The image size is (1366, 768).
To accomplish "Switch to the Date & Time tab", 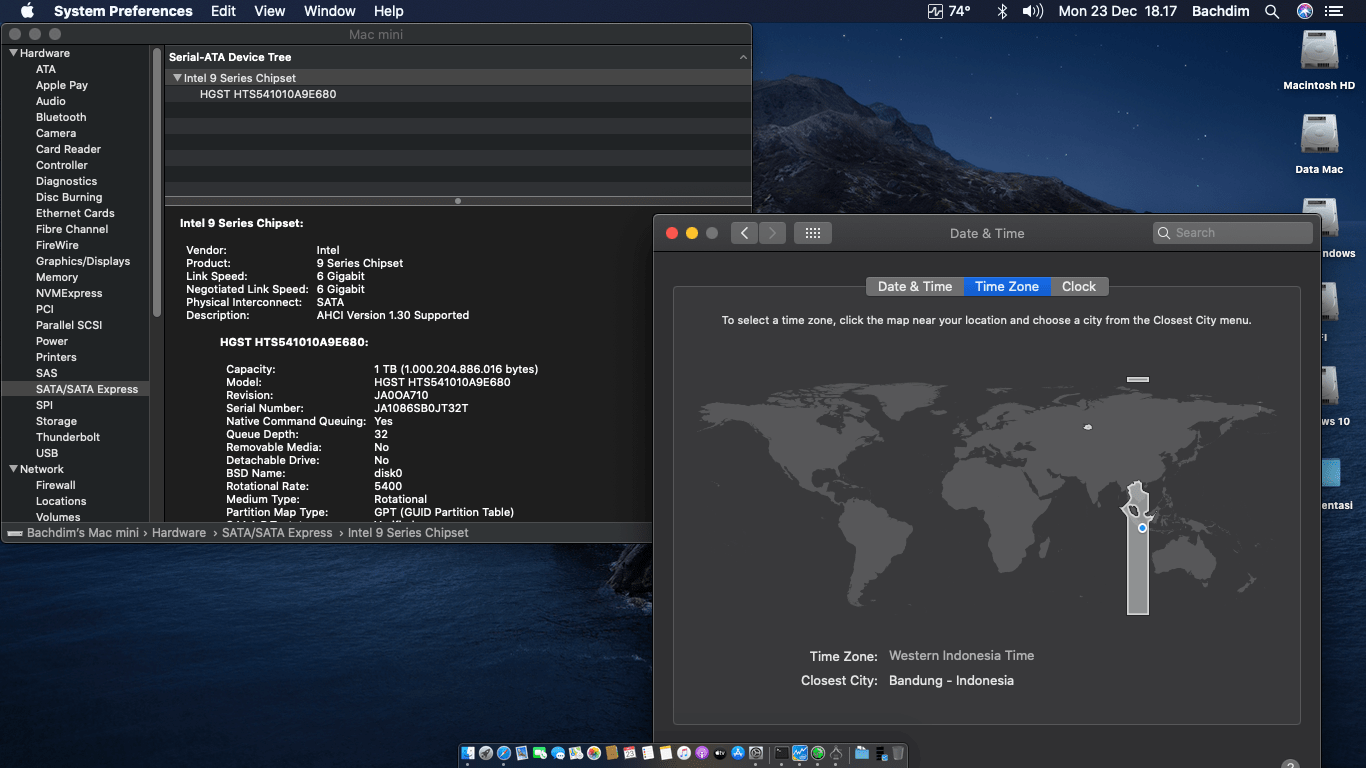I will point(914,286).
